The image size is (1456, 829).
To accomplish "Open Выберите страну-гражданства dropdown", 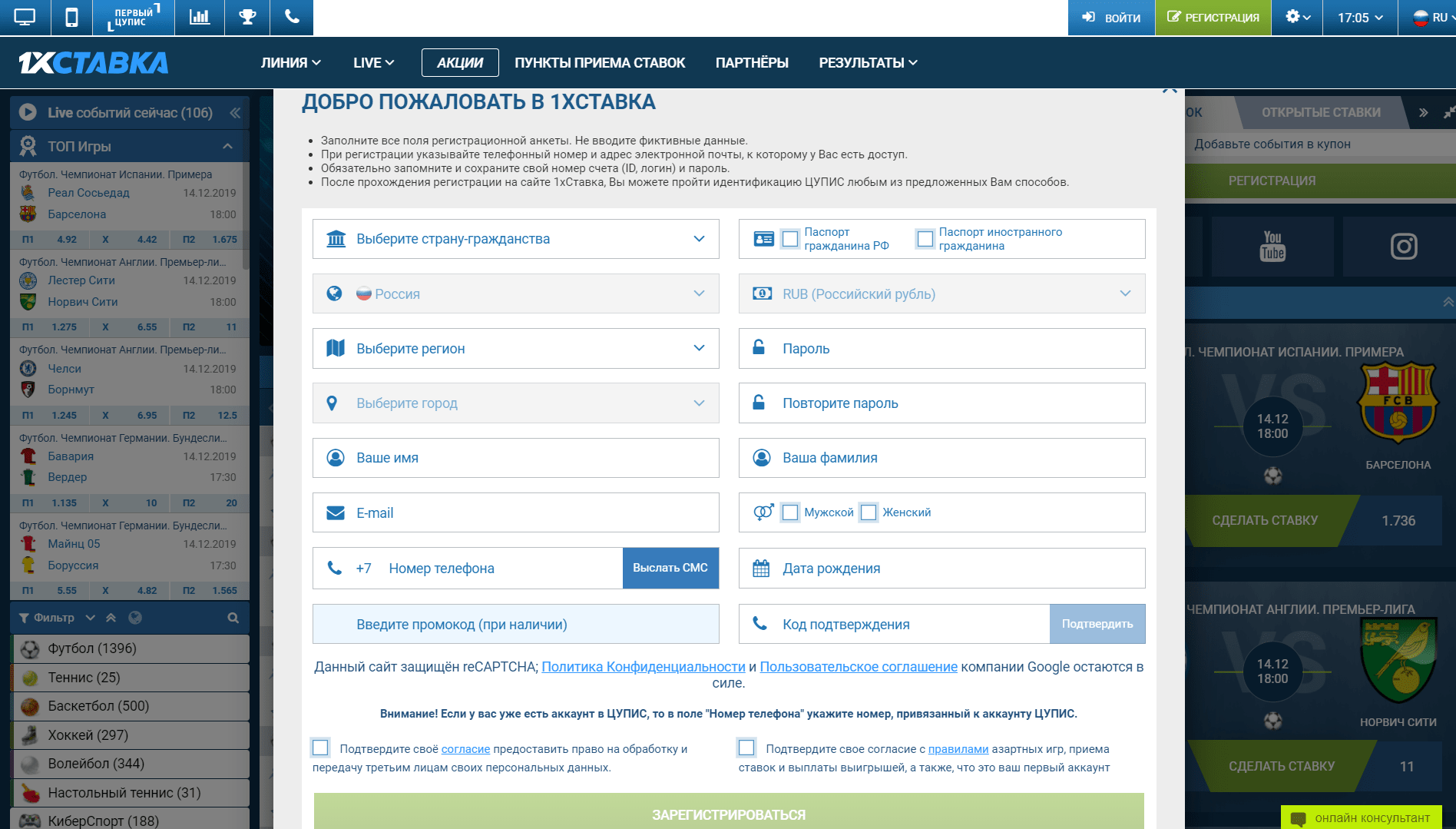I will point(516,239).
